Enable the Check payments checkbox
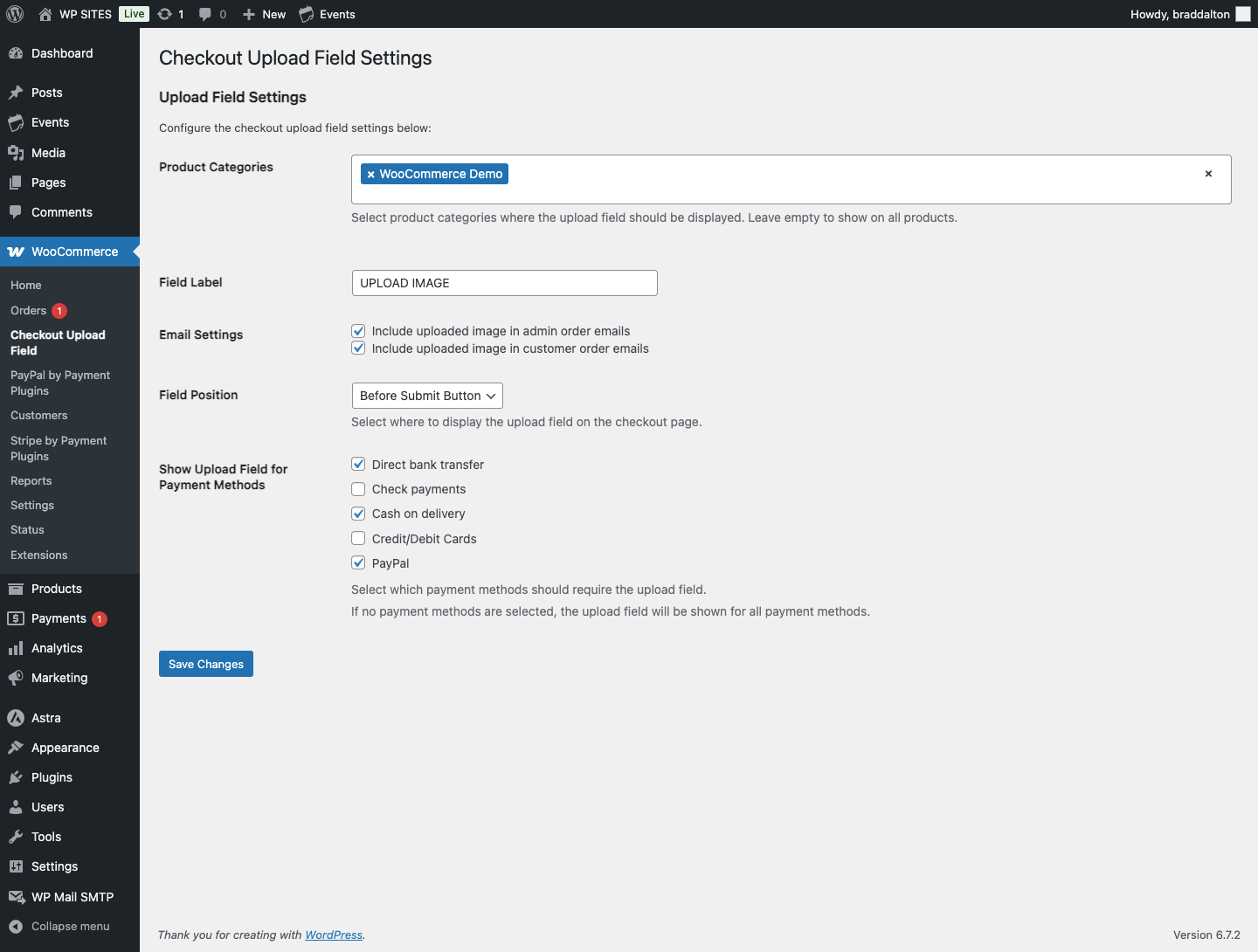Viewport: 1258px width, 952px height. coord(358,489)
